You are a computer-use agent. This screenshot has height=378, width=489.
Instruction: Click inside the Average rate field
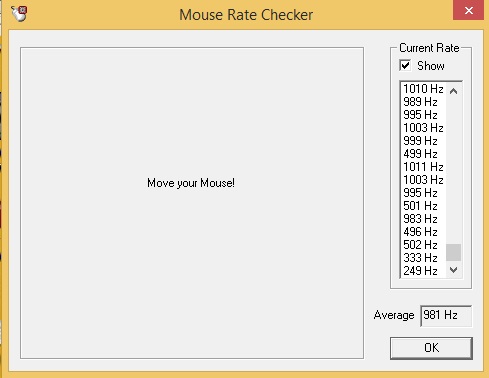(446, 315)
